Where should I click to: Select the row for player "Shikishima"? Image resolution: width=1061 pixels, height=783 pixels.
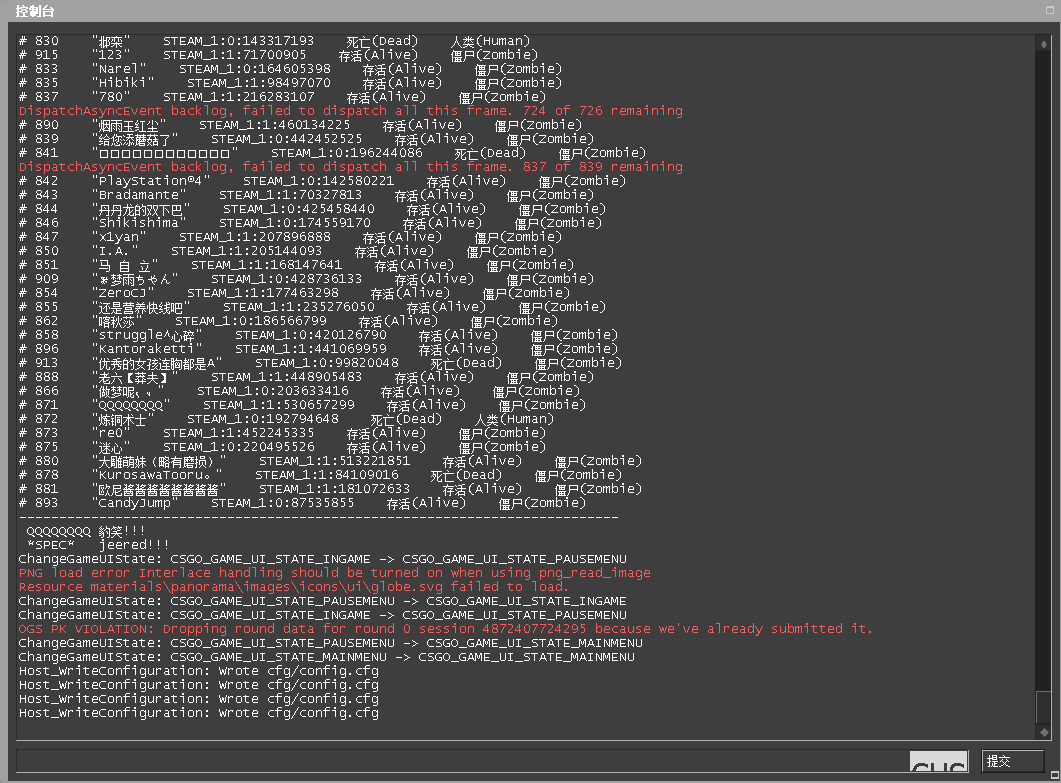click(310, 223)
